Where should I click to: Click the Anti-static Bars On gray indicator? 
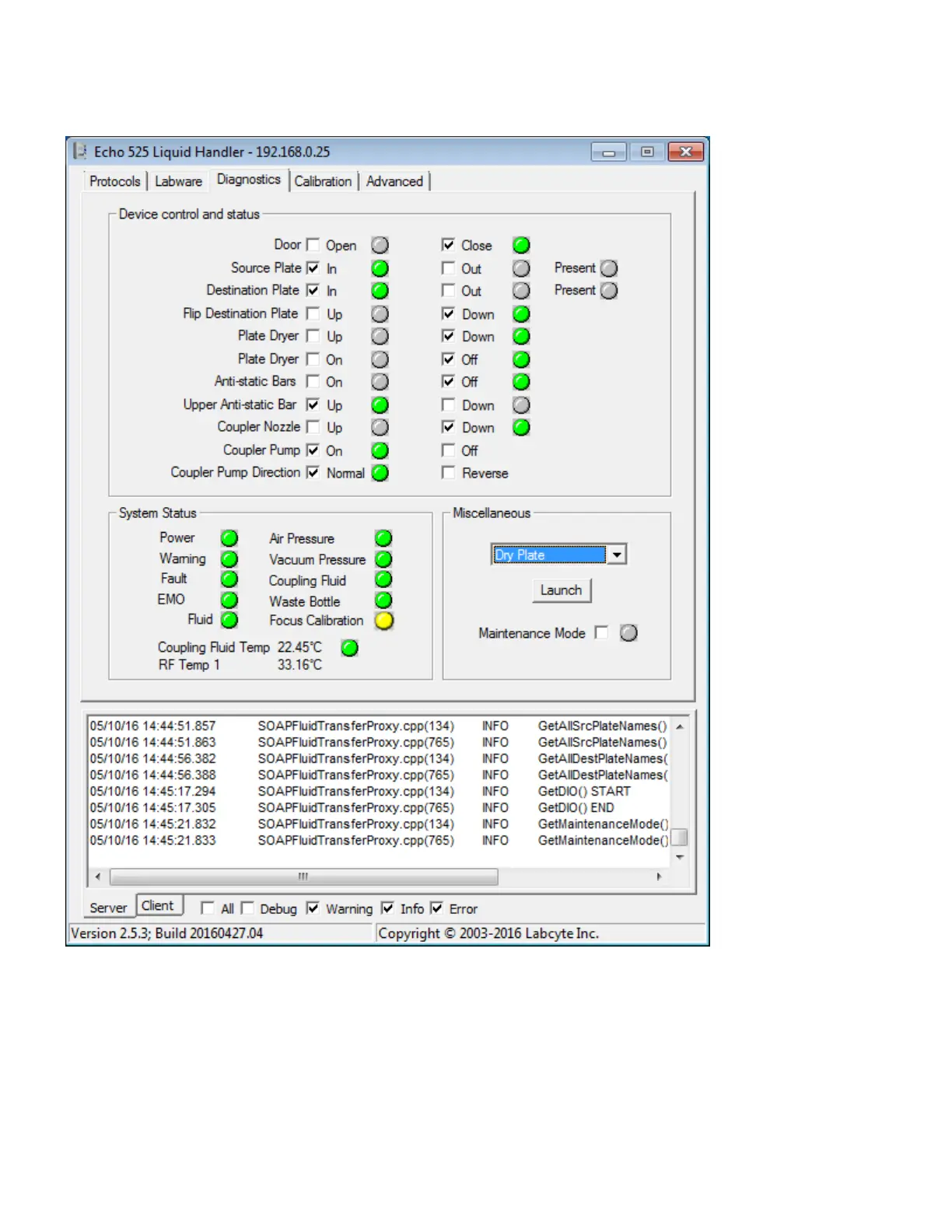[380, 382]
